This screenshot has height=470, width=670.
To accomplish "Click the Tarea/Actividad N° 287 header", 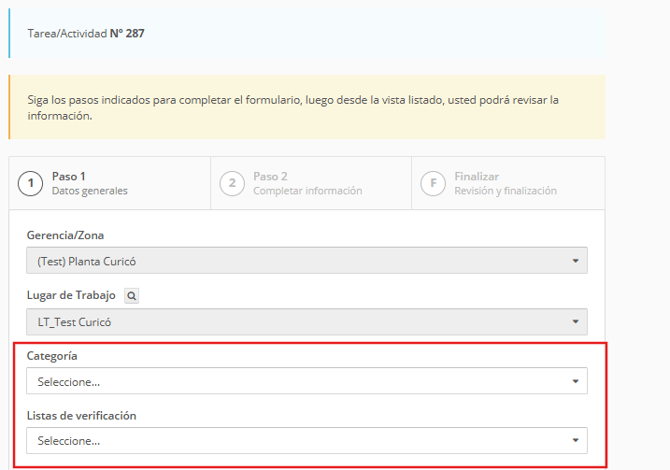I will pos(86,33).
